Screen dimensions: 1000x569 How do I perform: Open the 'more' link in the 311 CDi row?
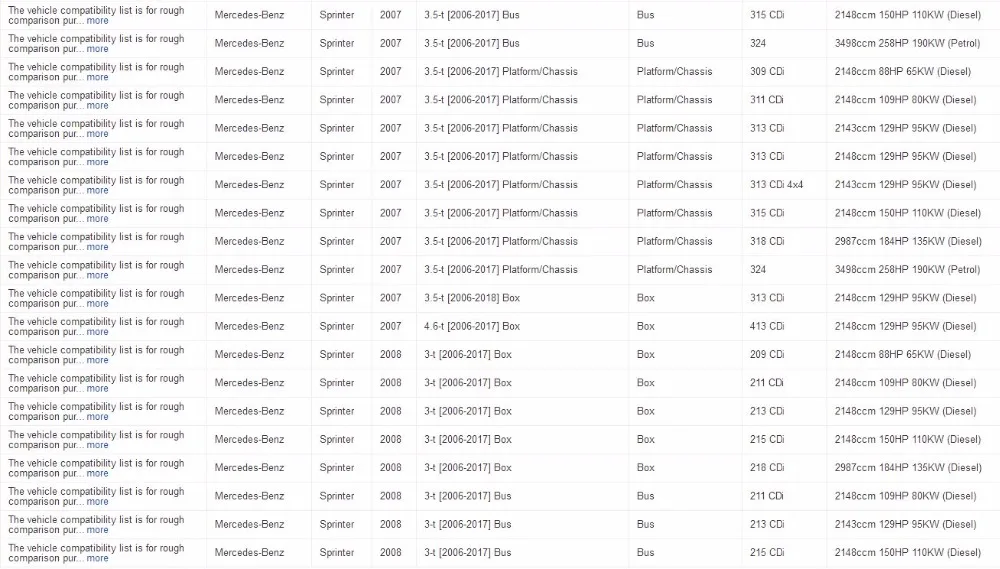pos(98,105)
